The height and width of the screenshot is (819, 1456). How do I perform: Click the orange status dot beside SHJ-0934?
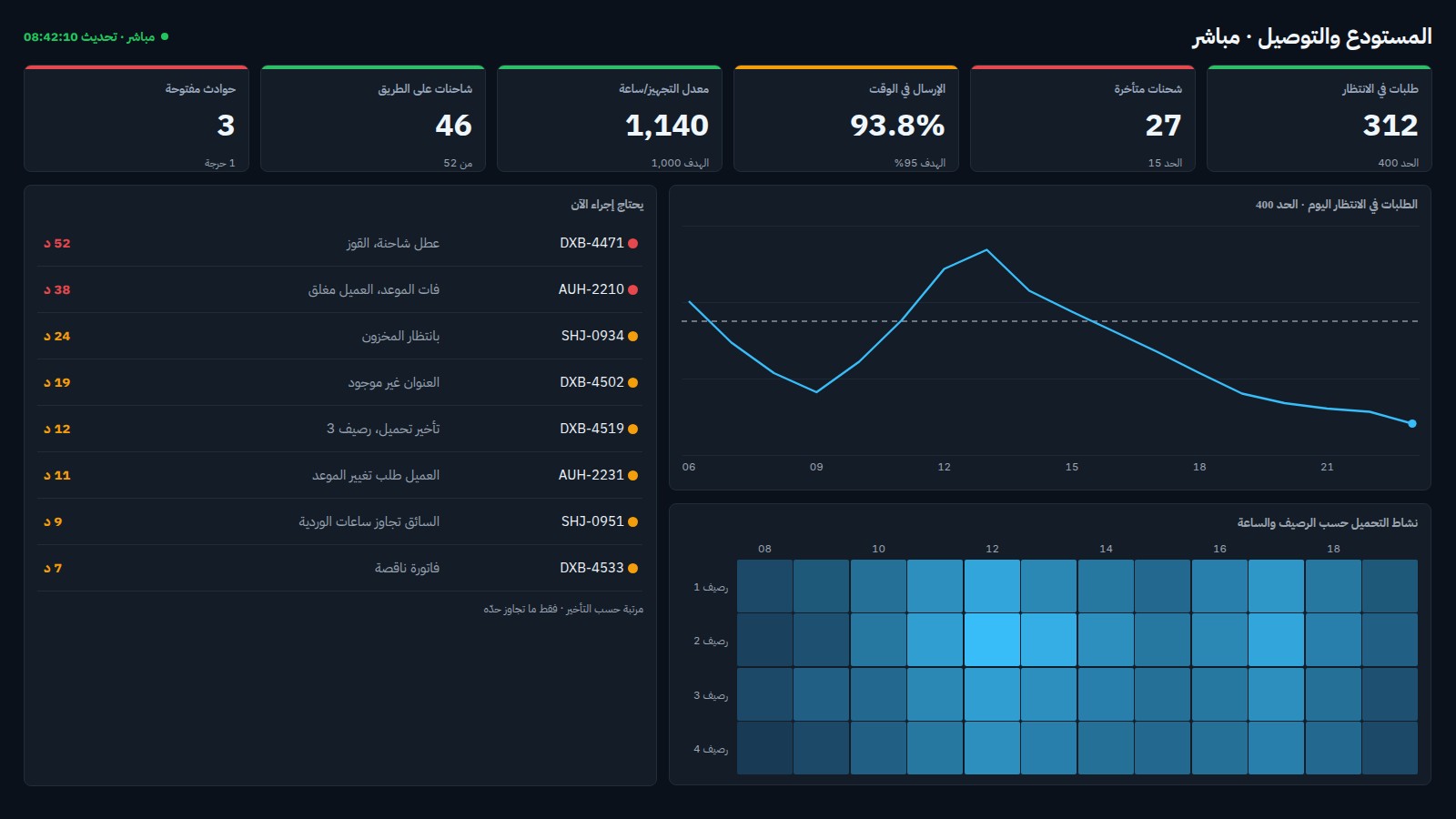(632, 336)
